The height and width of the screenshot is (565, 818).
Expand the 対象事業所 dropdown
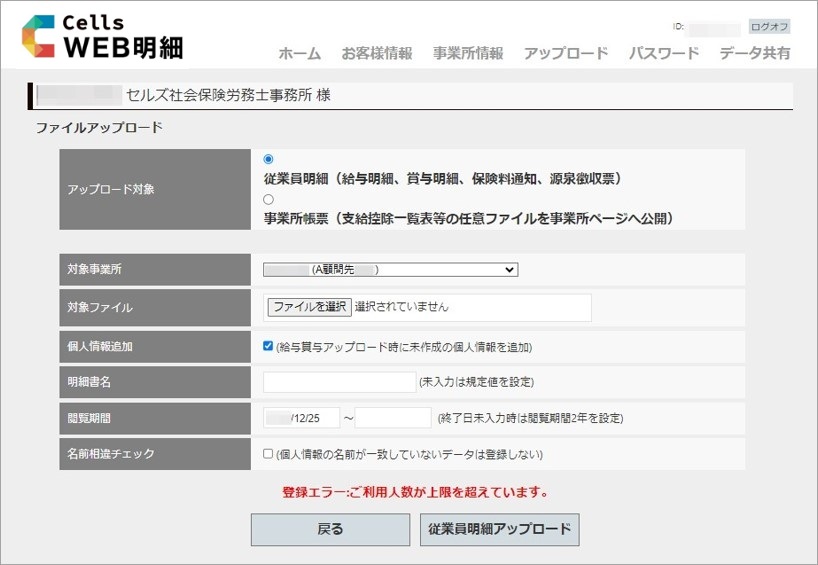pos(390,269)
